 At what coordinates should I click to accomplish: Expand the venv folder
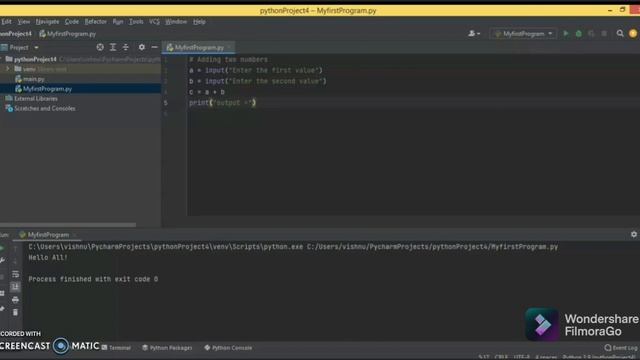click(x=7, y=69)
